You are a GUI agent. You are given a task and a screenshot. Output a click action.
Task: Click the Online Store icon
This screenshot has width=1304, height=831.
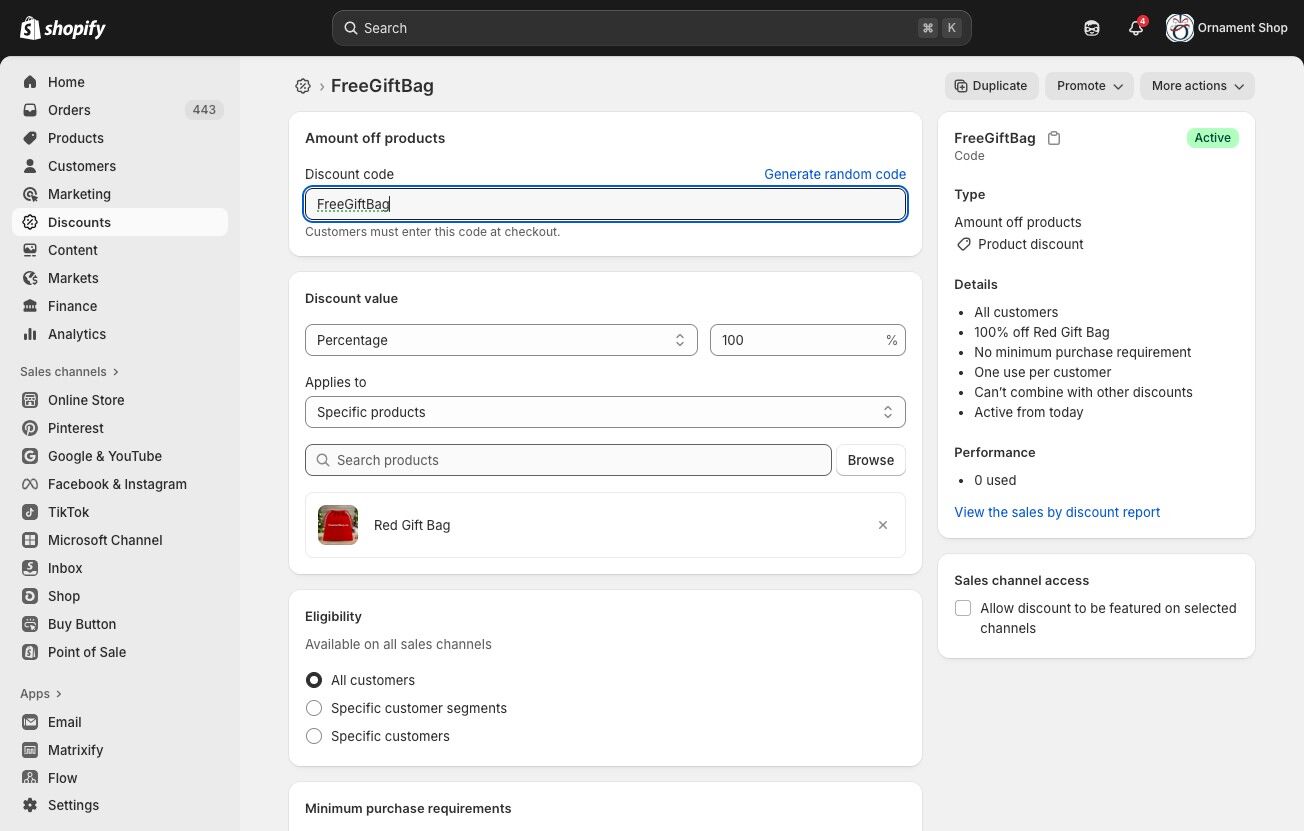click(30, 400)
